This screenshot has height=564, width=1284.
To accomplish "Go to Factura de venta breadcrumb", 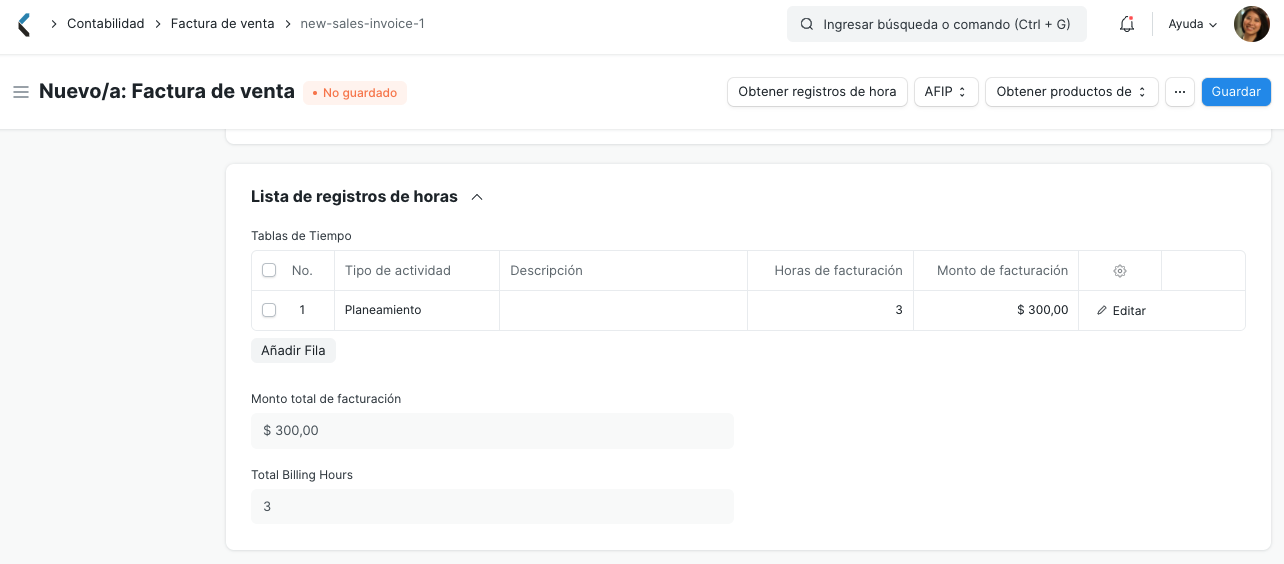I will coord(223,24).
